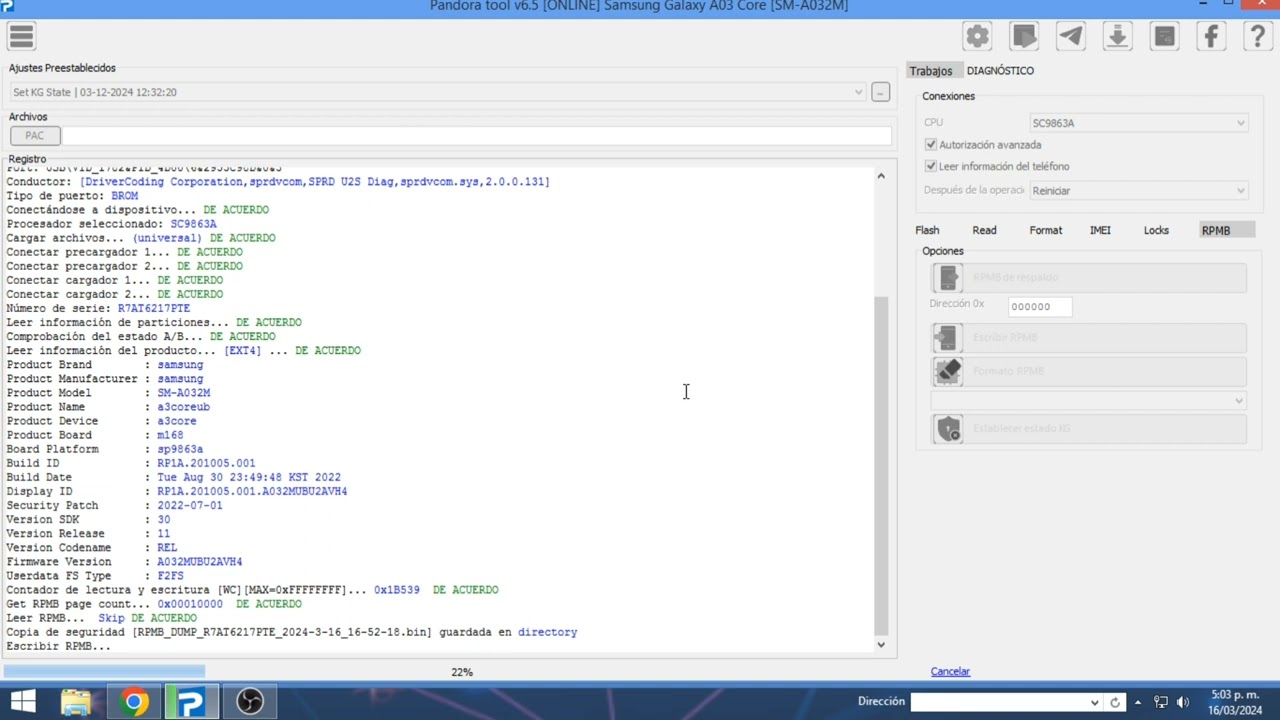Select the IMEI tab
The height and width of the screenshot is (720, 1280).
pyautogui.click(x=1100, y=230)
